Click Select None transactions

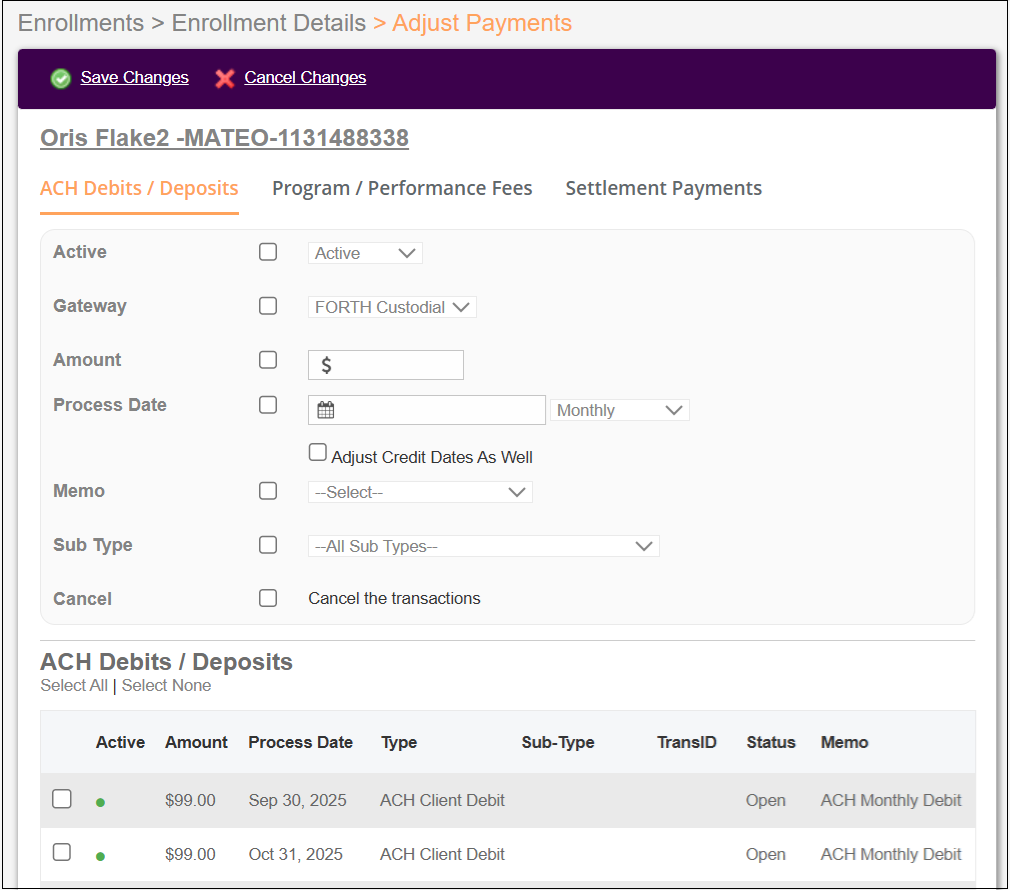[166, 685]
